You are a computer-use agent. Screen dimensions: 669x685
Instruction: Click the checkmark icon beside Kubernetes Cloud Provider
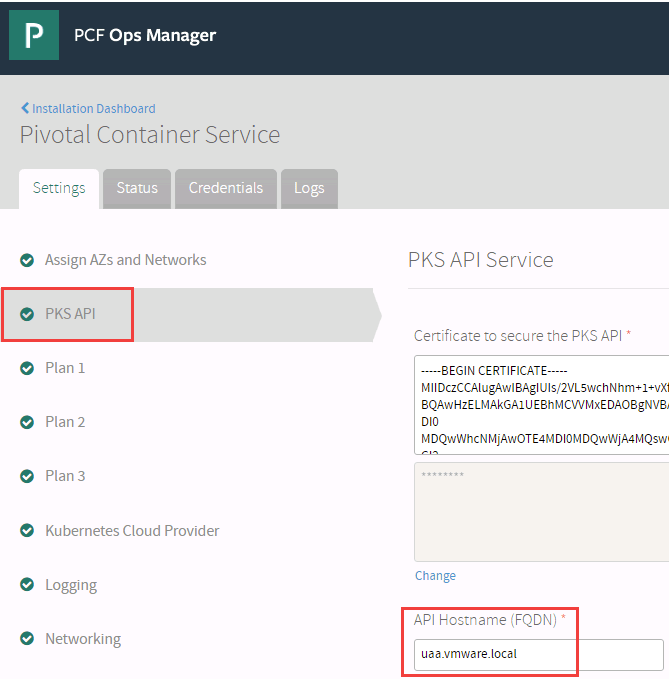point(27,531)
